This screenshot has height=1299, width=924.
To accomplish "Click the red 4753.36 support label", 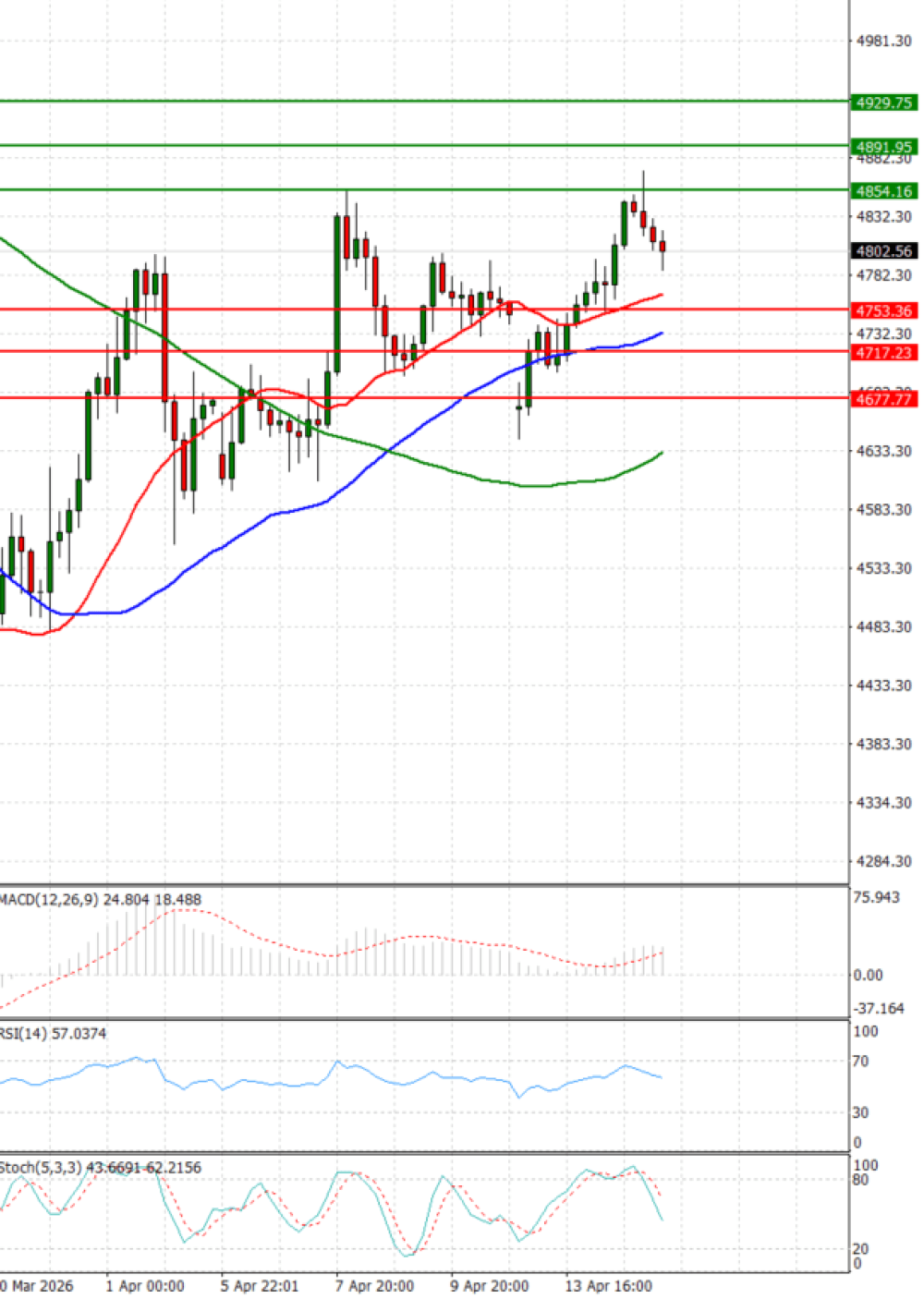I will coord(883,311).
